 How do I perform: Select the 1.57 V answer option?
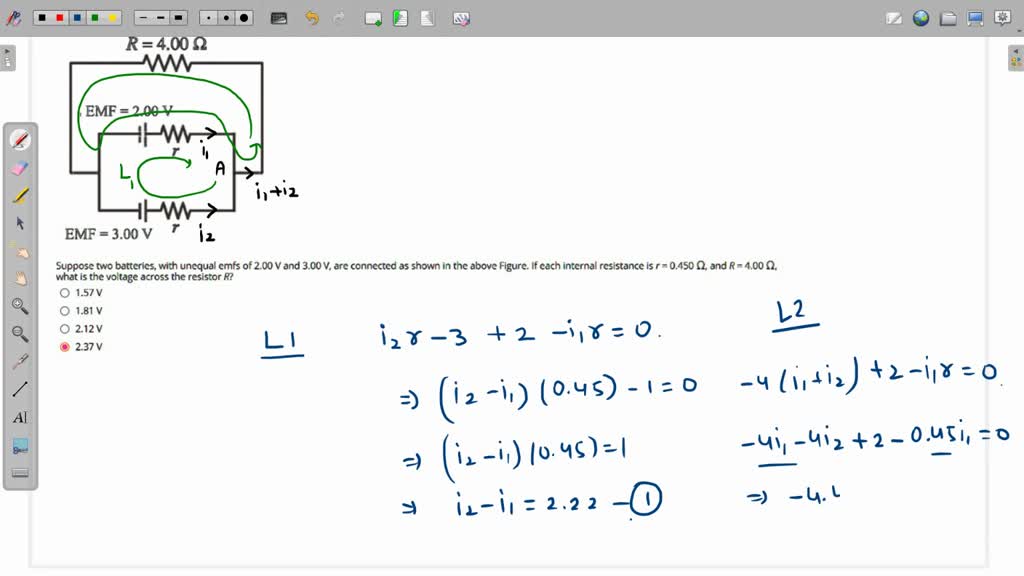point(65,292)
